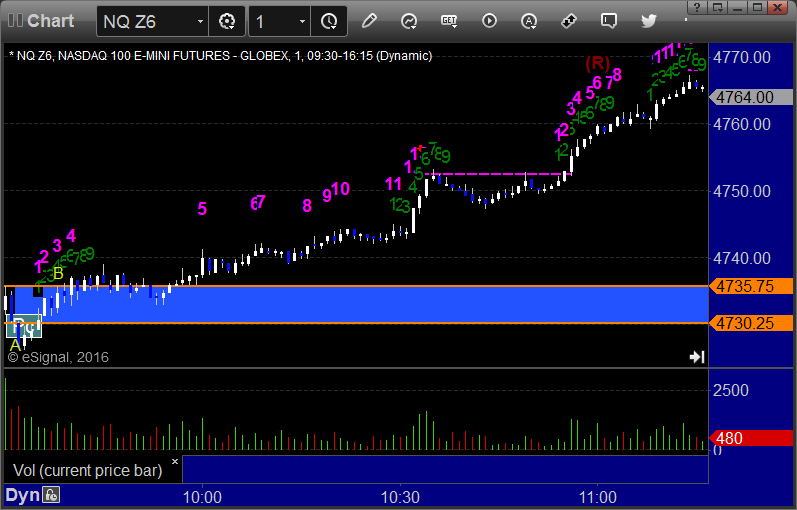
Task: Open the GET studies menu
Action: 449,21
